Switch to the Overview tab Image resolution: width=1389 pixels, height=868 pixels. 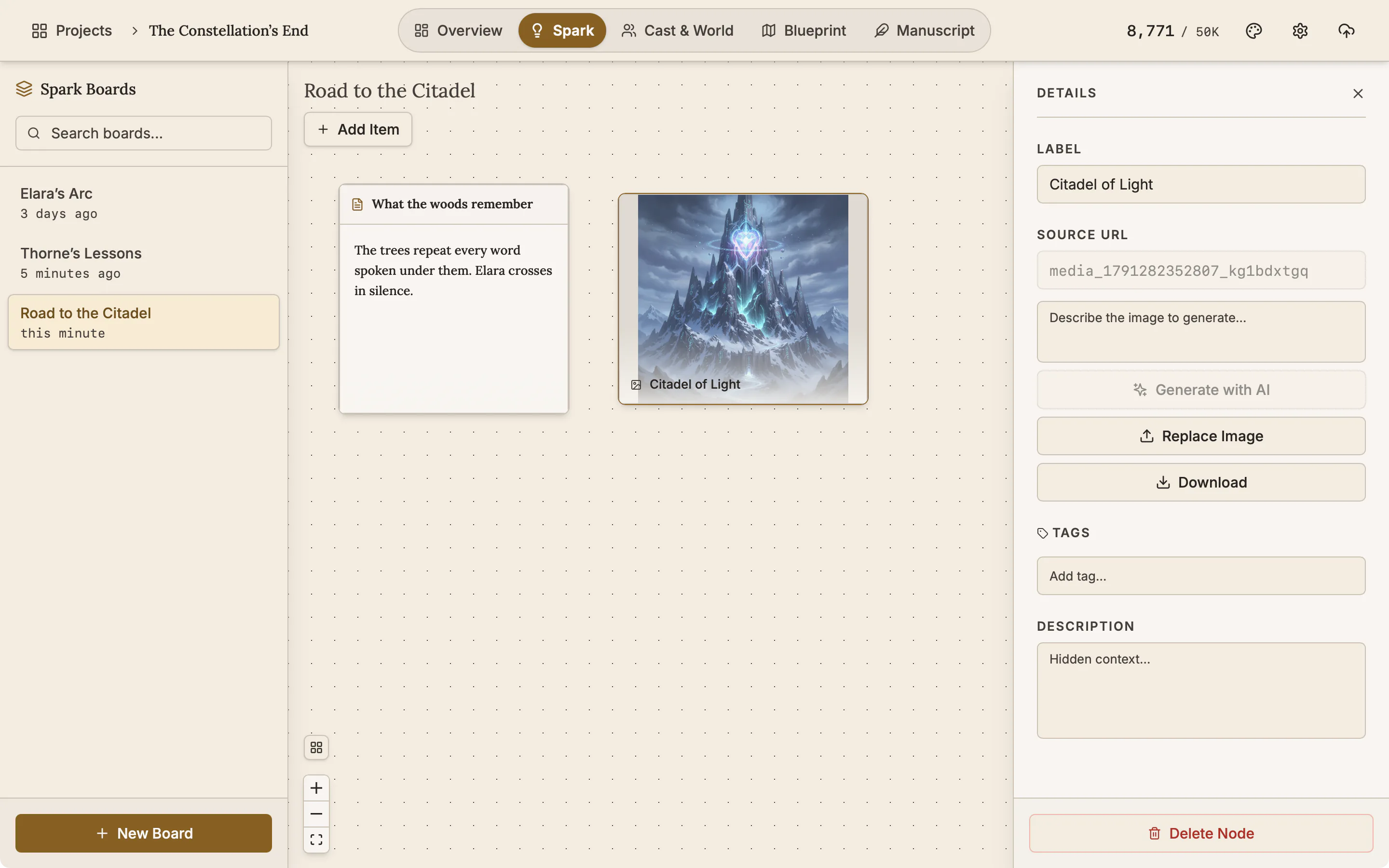pos(458,30)
